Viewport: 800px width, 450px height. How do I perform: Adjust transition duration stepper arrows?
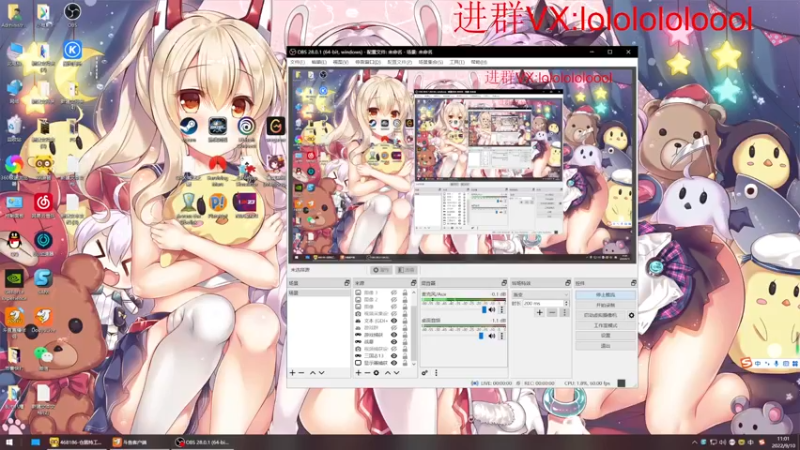coord(566,303)
